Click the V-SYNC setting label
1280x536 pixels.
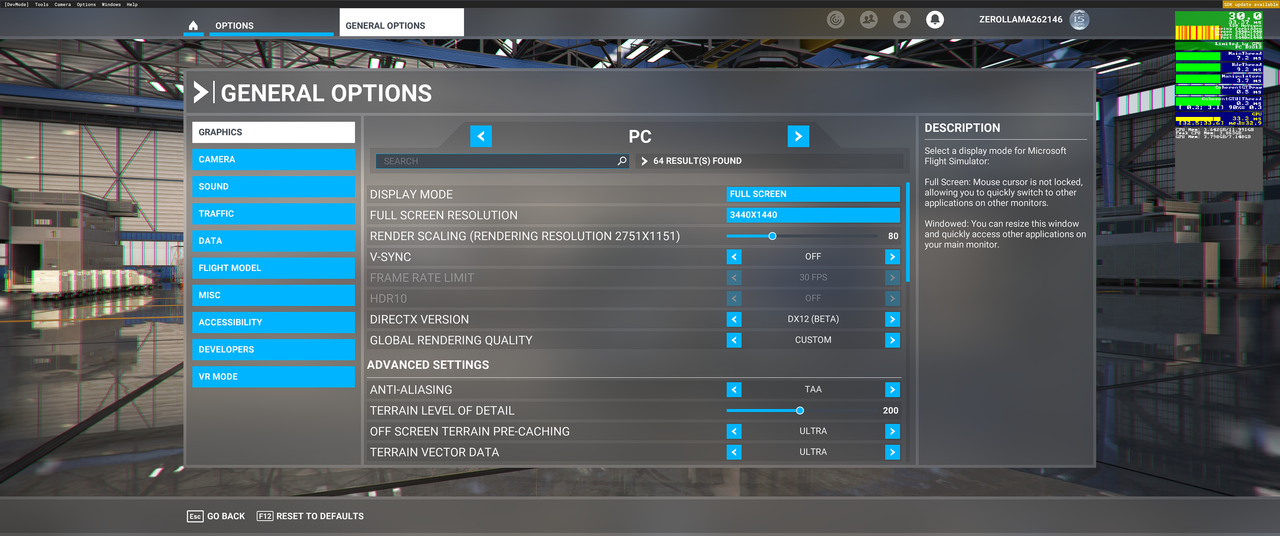point(390,257)
